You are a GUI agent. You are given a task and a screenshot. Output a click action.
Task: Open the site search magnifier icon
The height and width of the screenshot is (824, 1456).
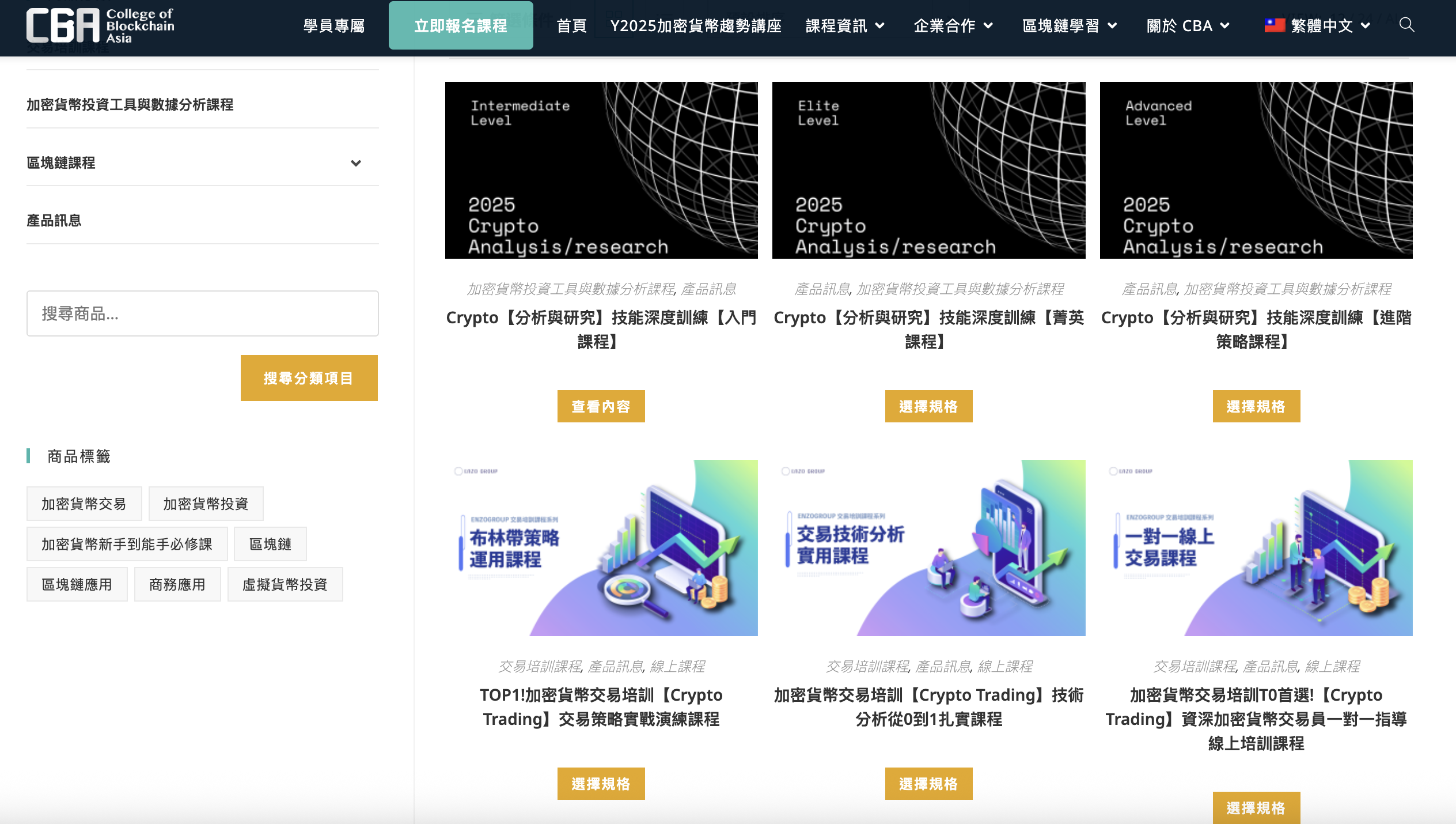(x=1406, y=25)
